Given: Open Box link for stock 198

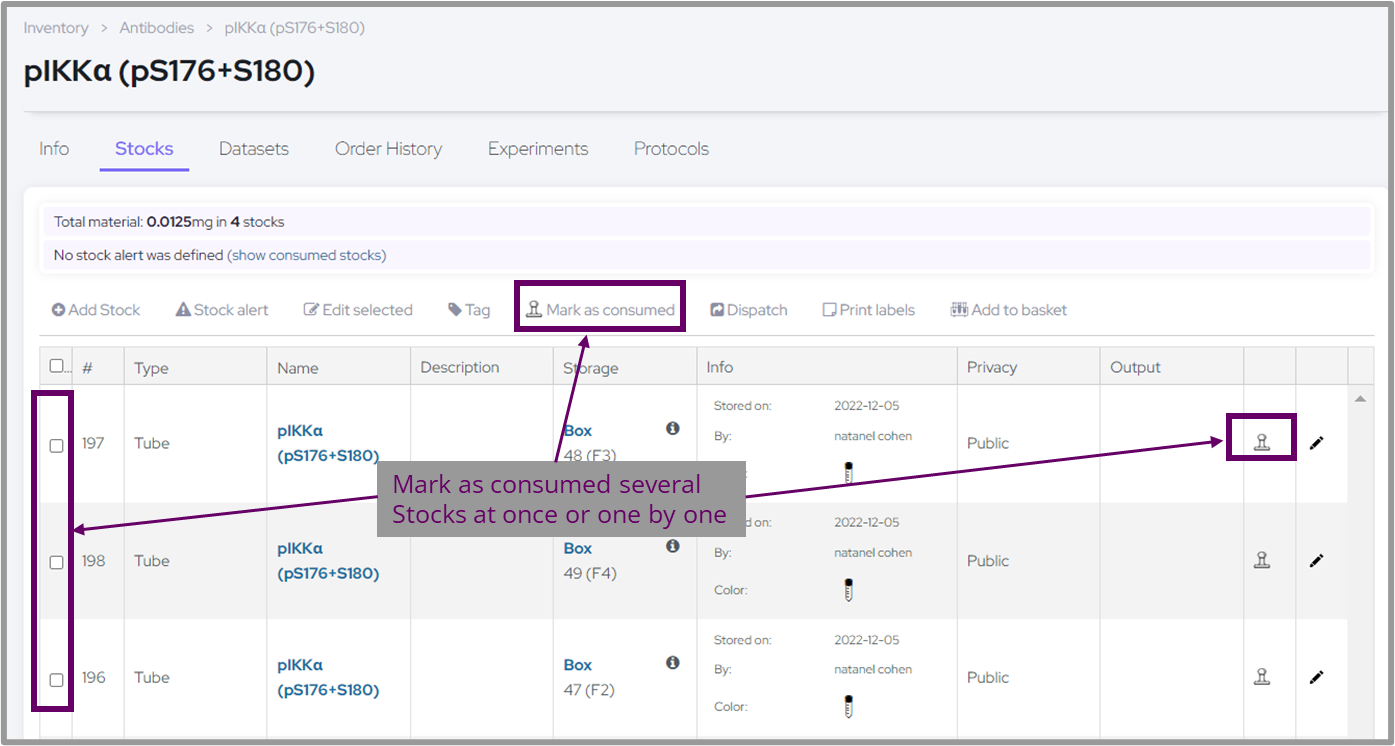Looking at the screenshot, I should (578, 548).
